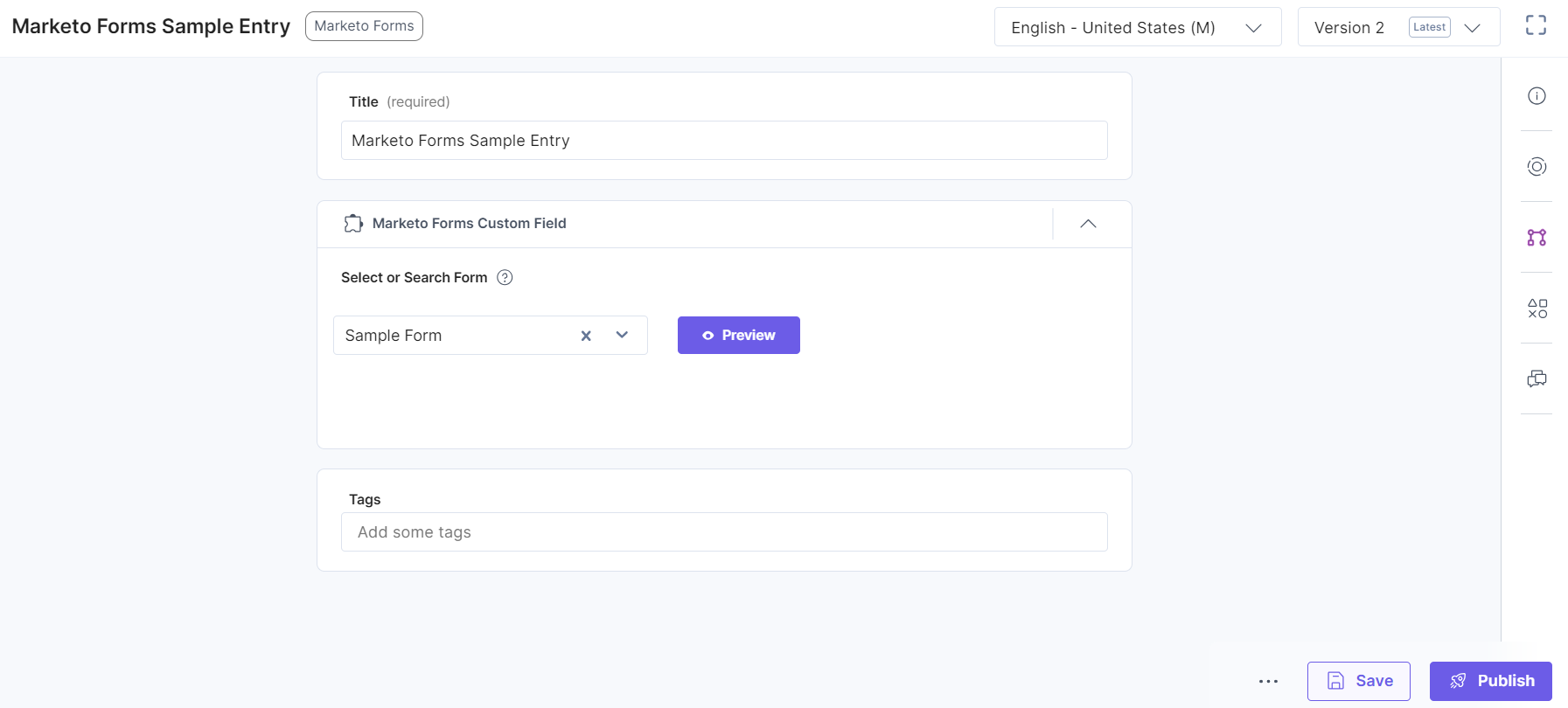The image size is (1568, 708).
Task: Click the Marketo Forms Sample Entry page heading
Action: (151, 26)
